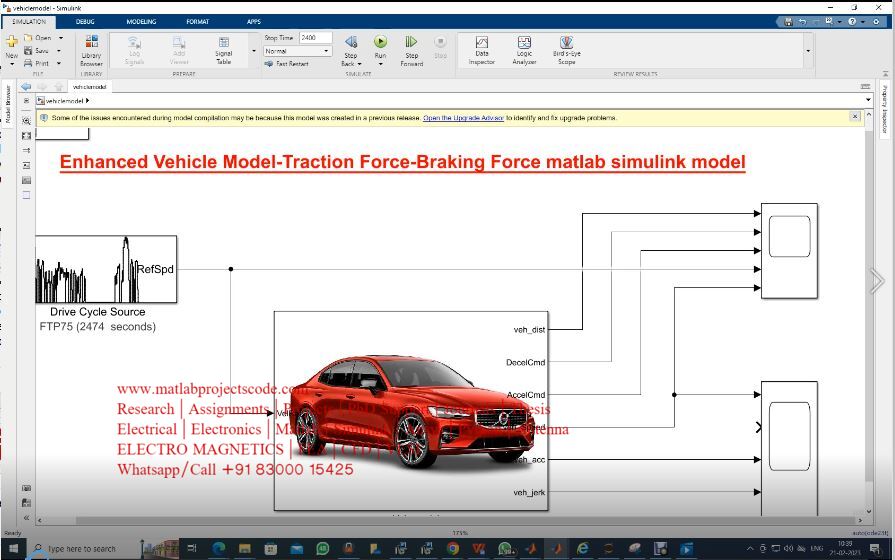The width and height of the screenshot is (895, 560).
Task: Expand the Normal simulation mode dropdown
Action: (326, 51)
